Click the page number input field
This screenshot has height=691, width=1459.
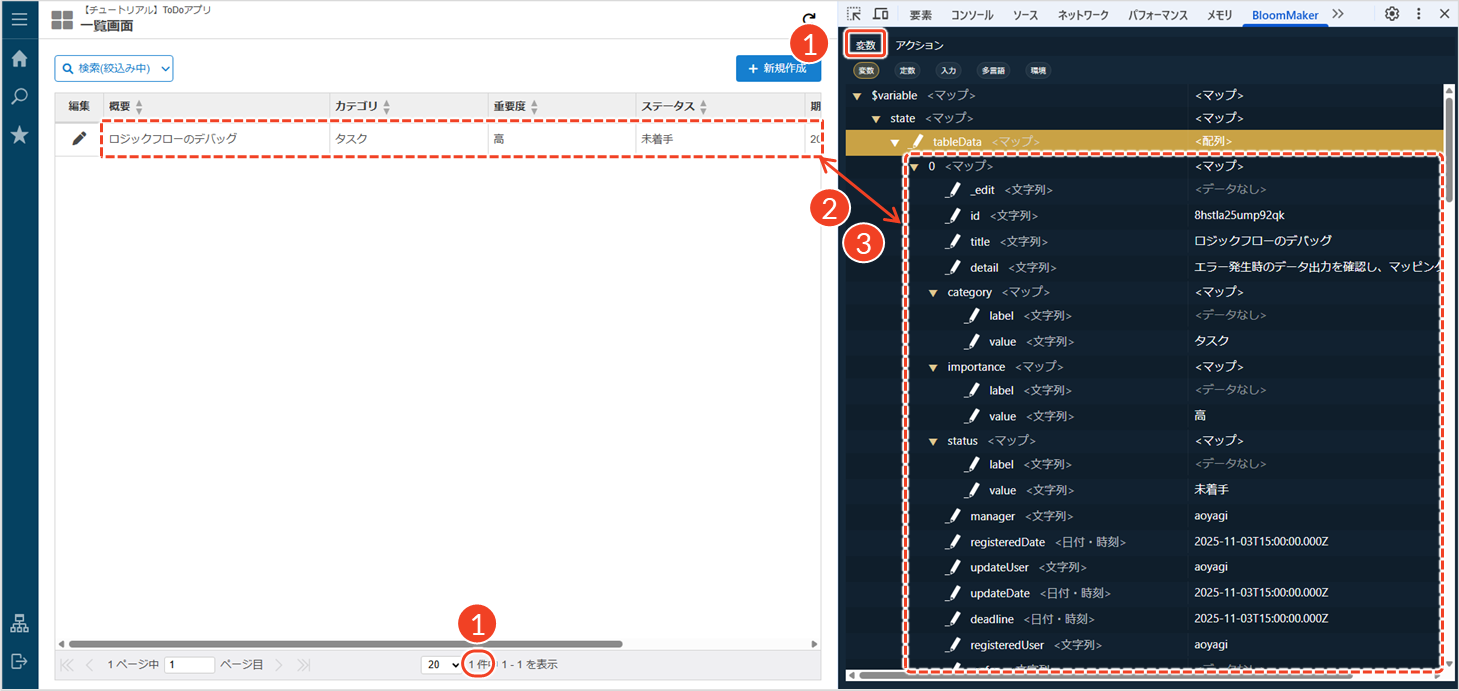[x=189, y=665]
